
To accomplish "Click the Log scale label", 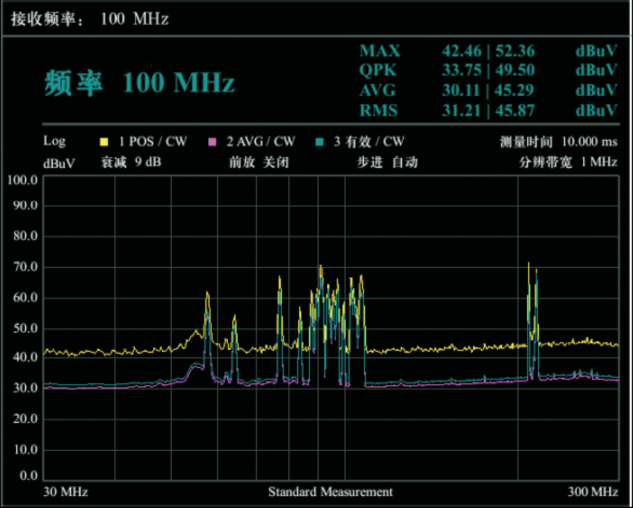I will (54, 141).
